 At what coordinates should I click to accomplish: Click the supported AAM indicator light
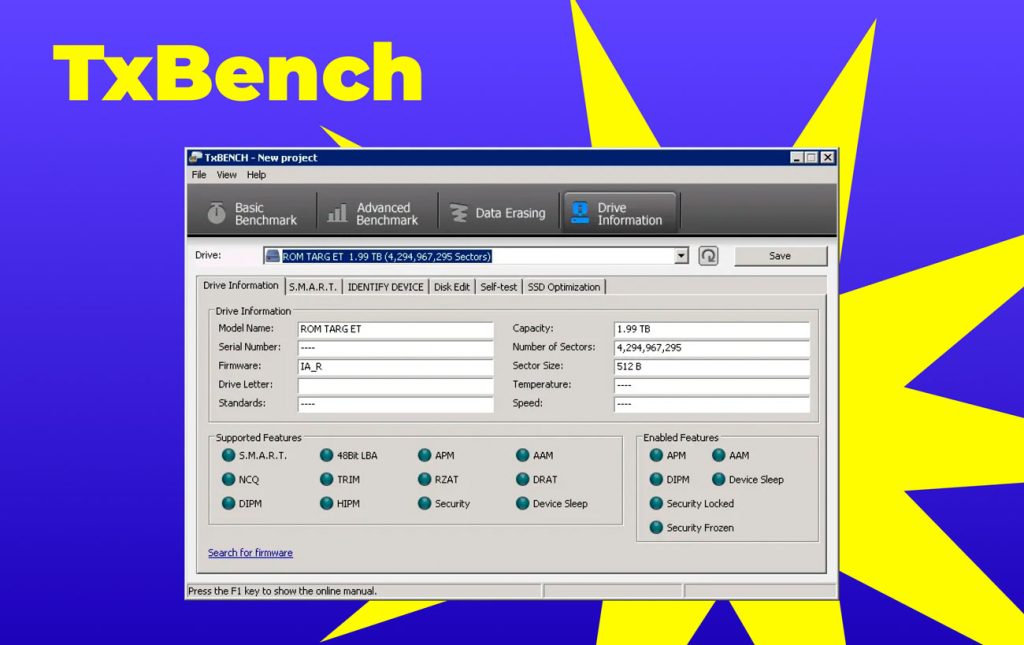point(522,455)
